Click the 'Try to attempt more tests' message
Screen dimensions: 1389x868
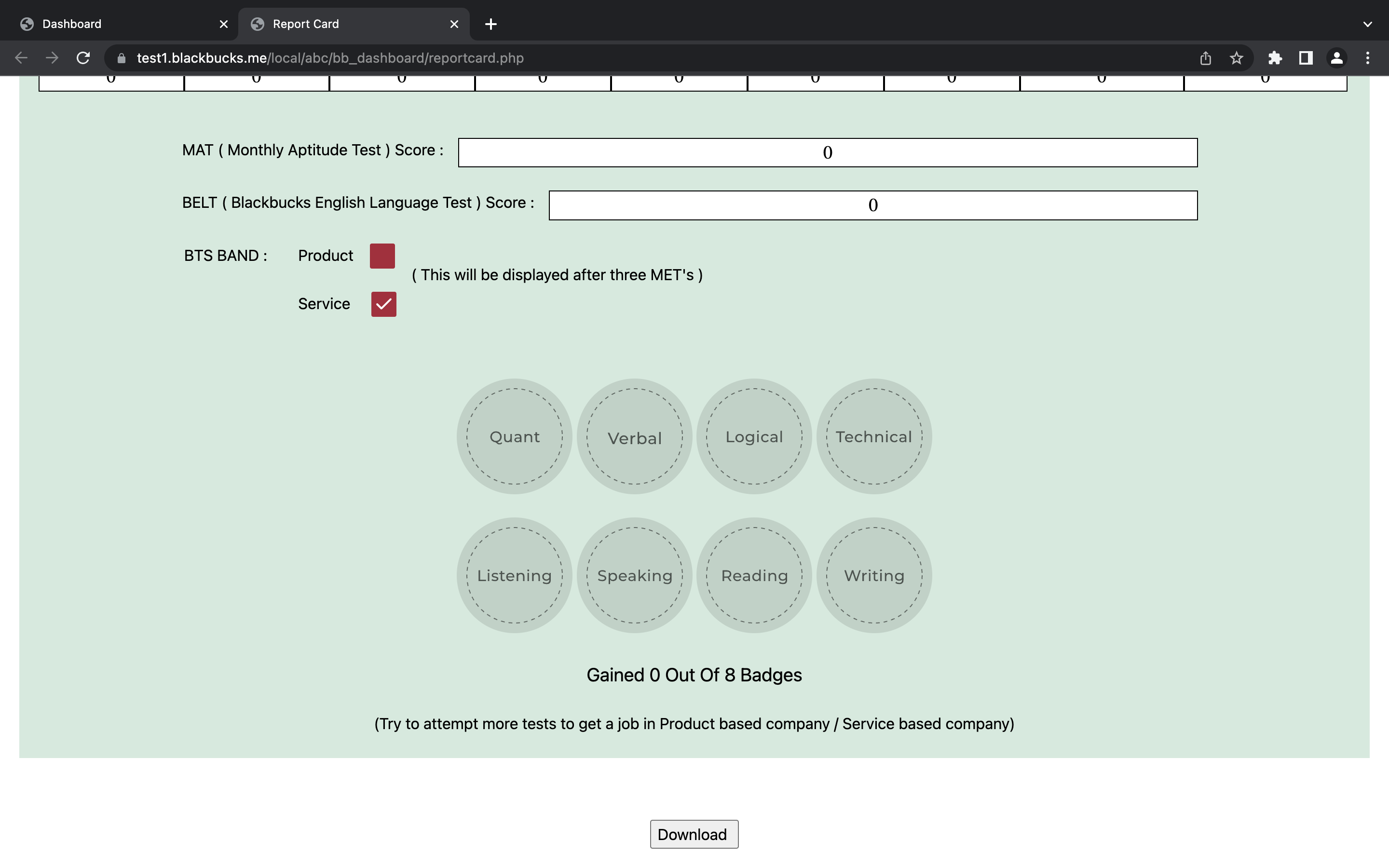(694, 724)
